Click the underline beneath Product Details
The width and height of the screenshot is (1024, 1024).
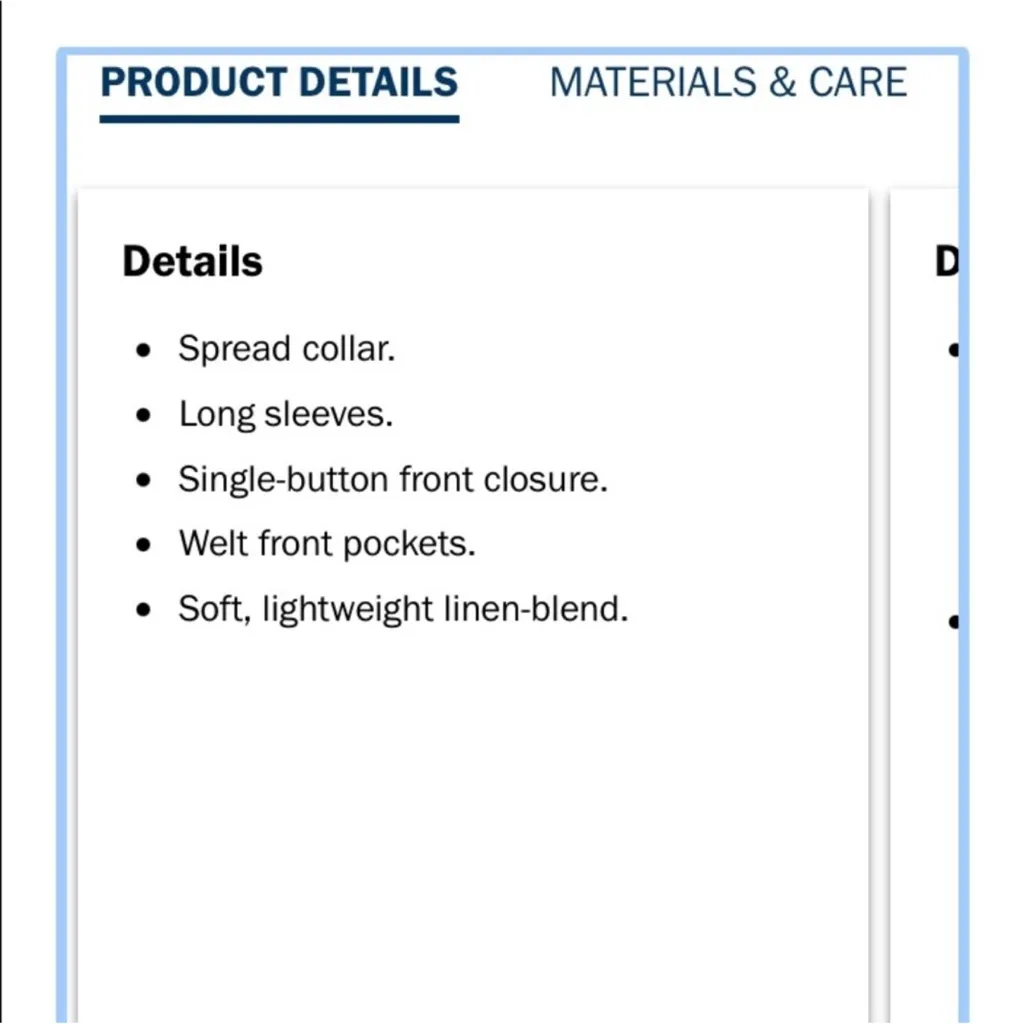coord(279,119)
